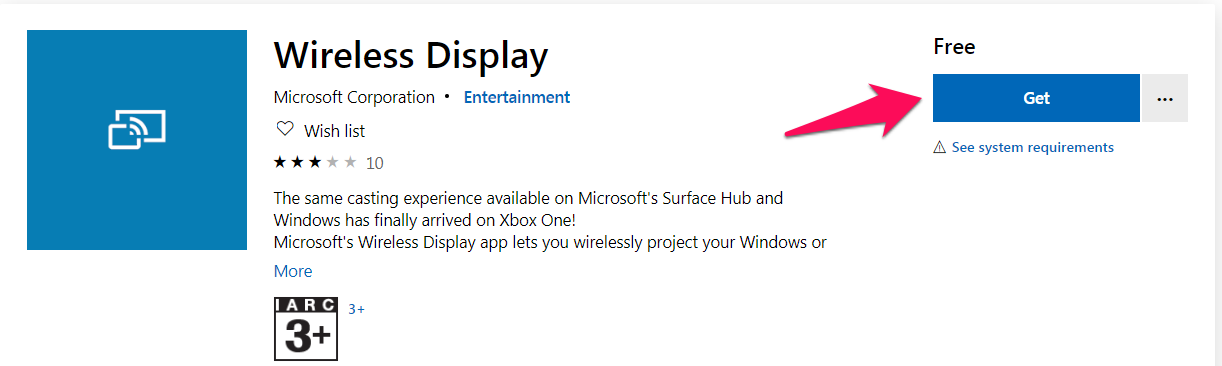Expand description with the More link

coord(293,271)
